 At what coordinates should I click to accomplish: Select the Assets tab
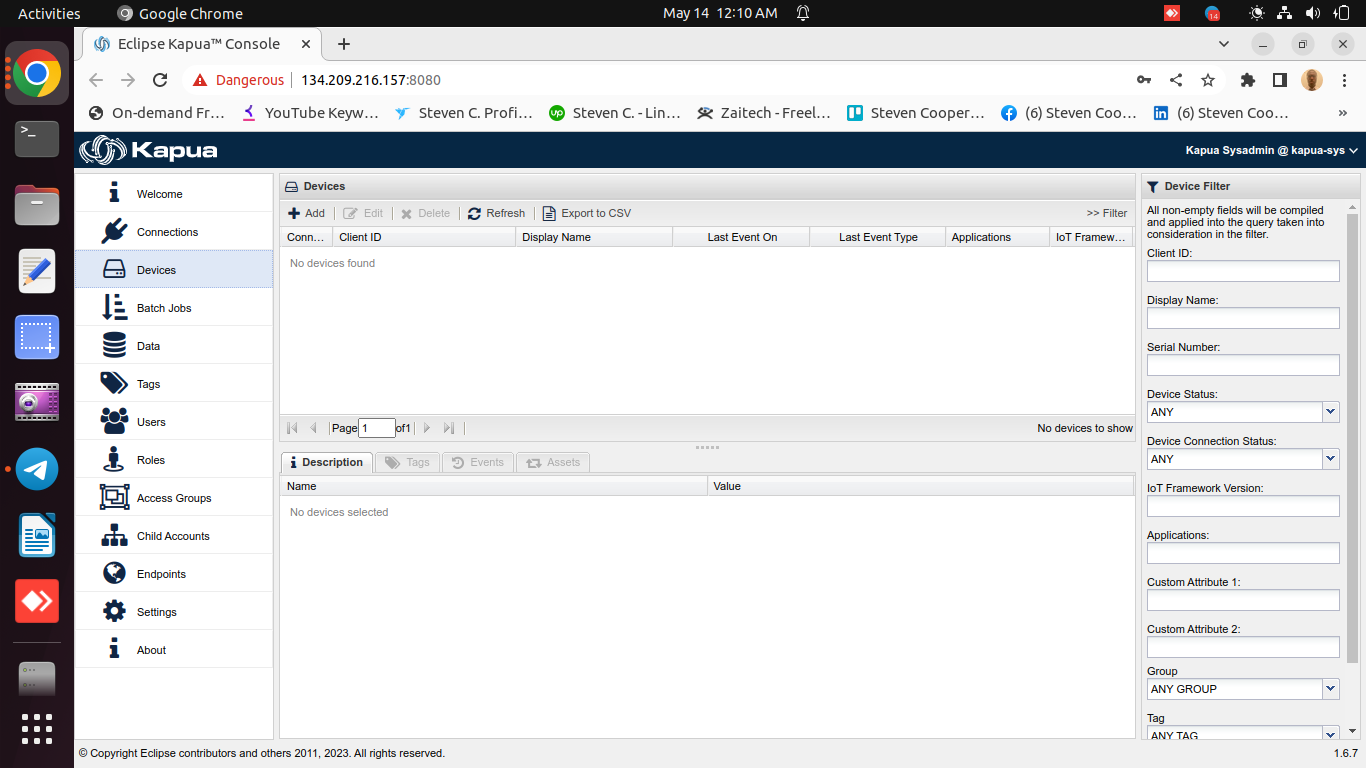tap(553, 462)
